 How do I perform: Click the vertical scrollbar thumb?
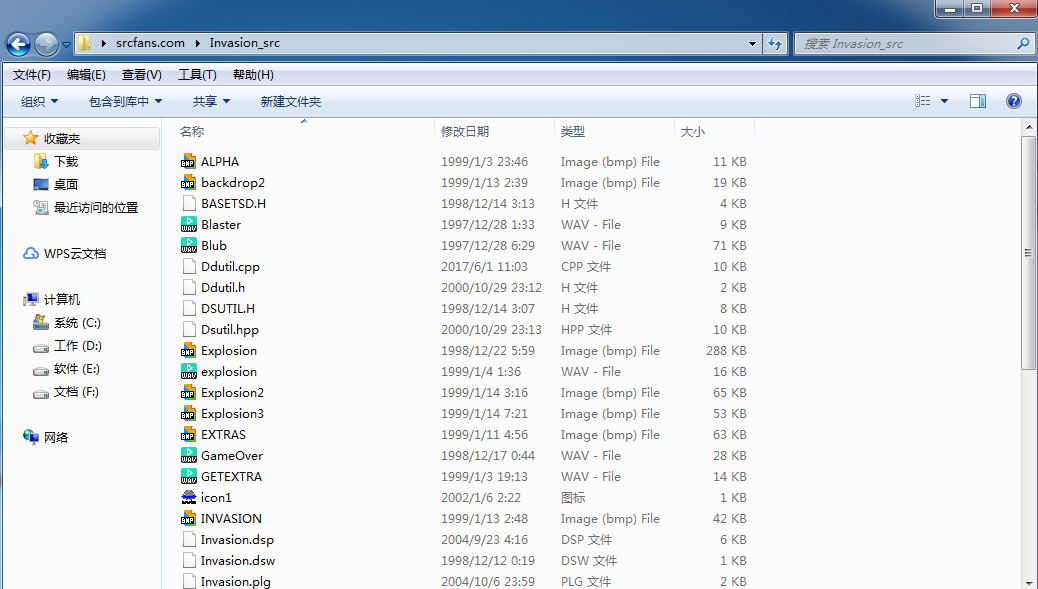pos(1028,253)
